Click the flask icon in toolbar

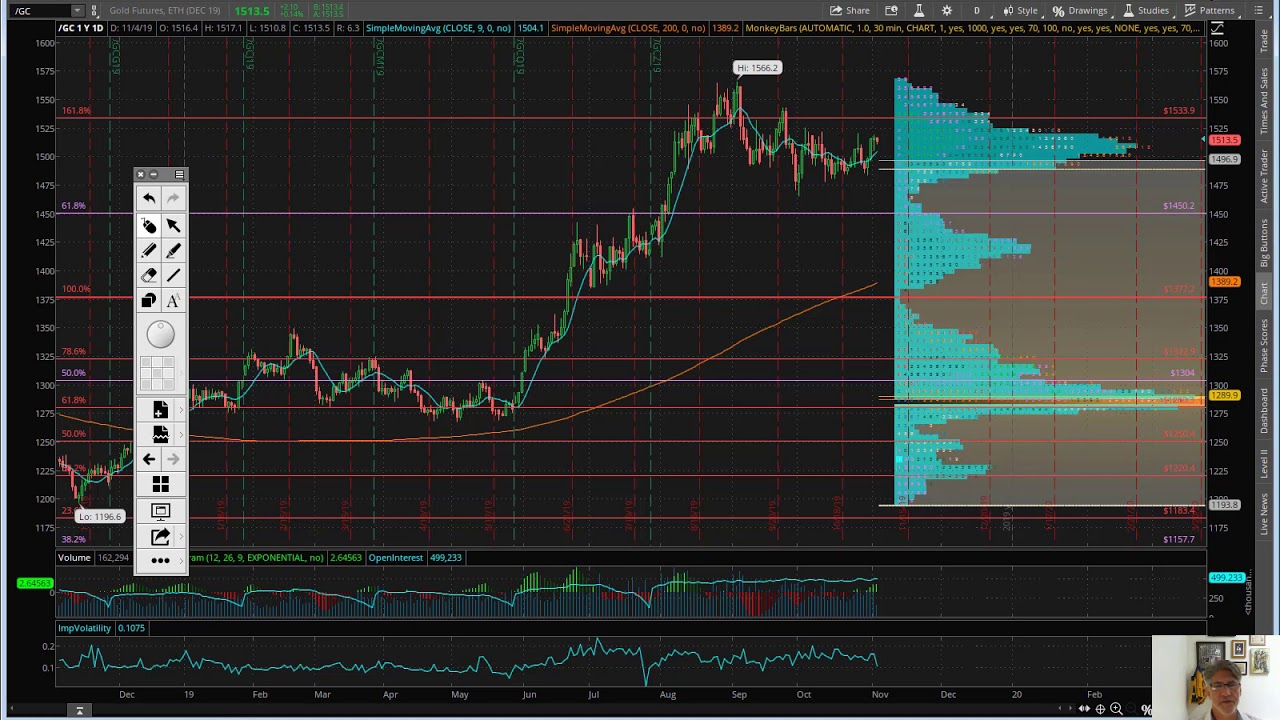point(919,10)
